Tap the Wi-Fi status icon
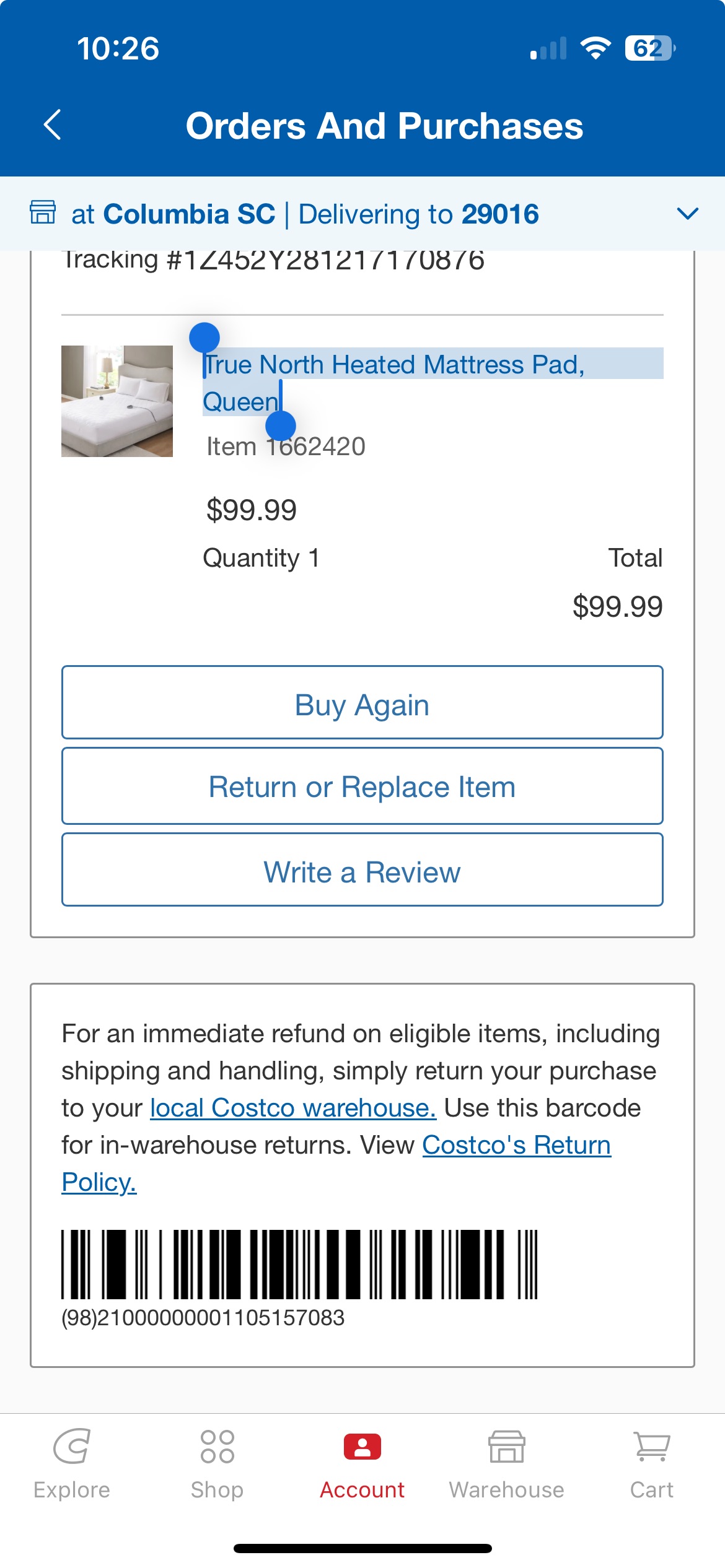 coord(595,48)
